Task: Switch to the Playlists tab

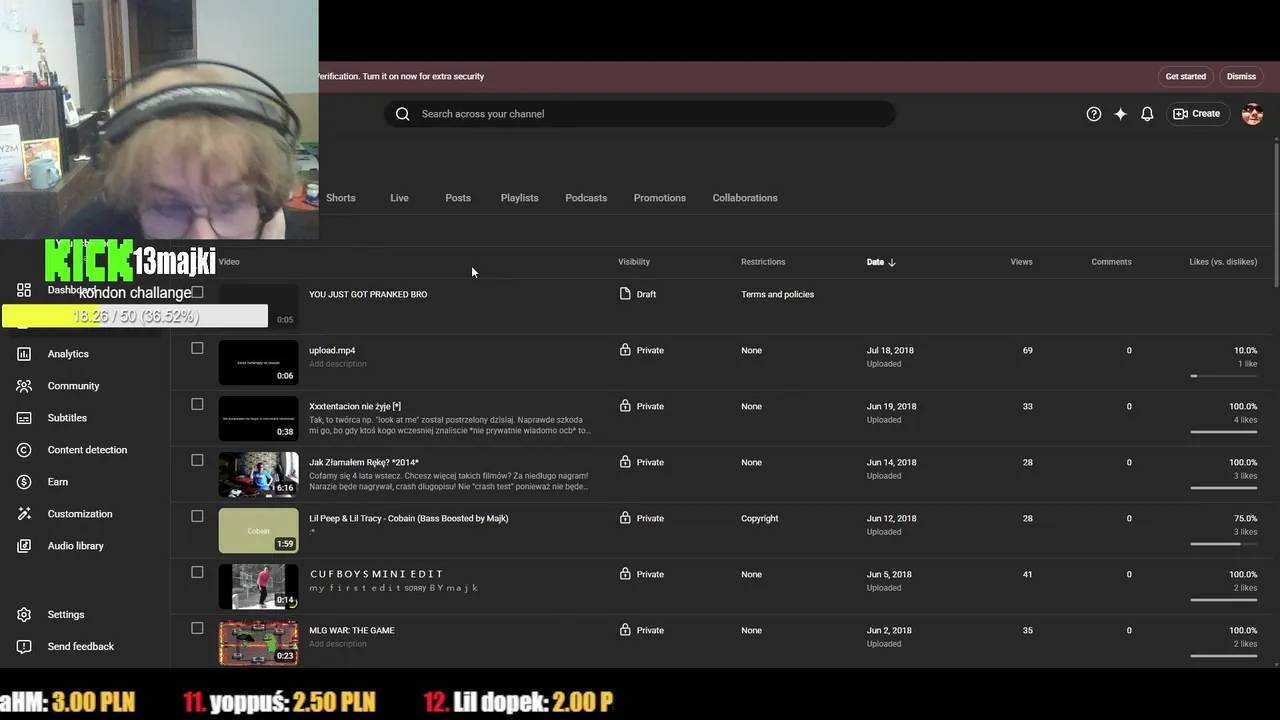Action: pos(519,198)
